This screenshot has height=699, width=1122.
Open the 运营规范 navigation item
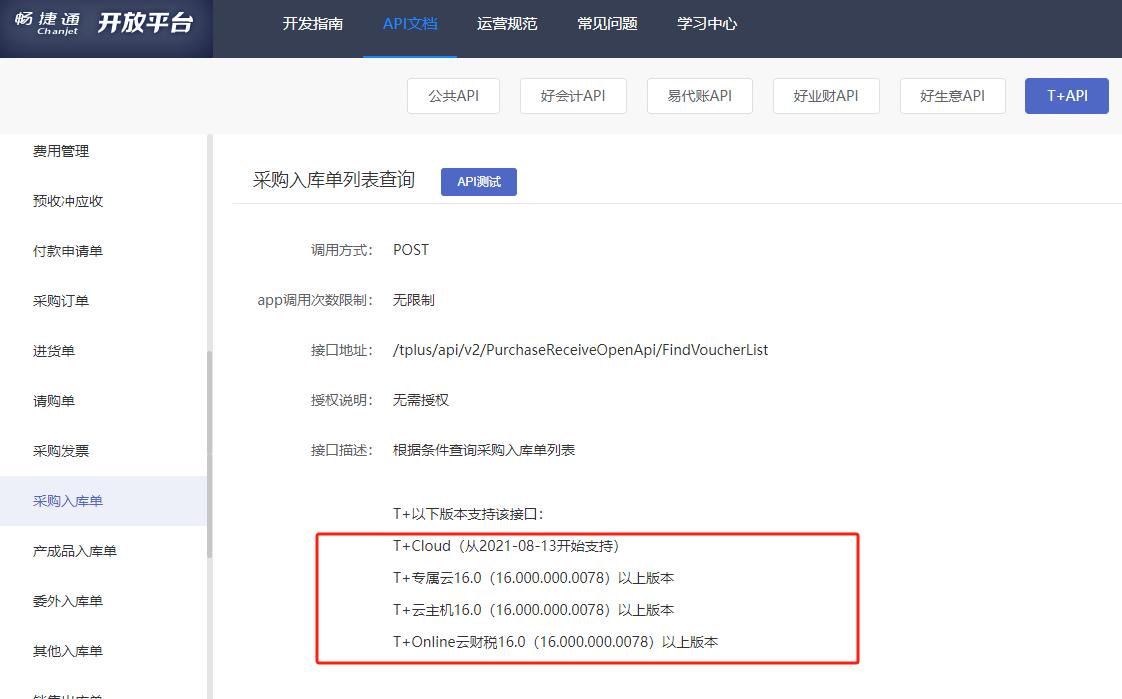[x=507, y=24]
